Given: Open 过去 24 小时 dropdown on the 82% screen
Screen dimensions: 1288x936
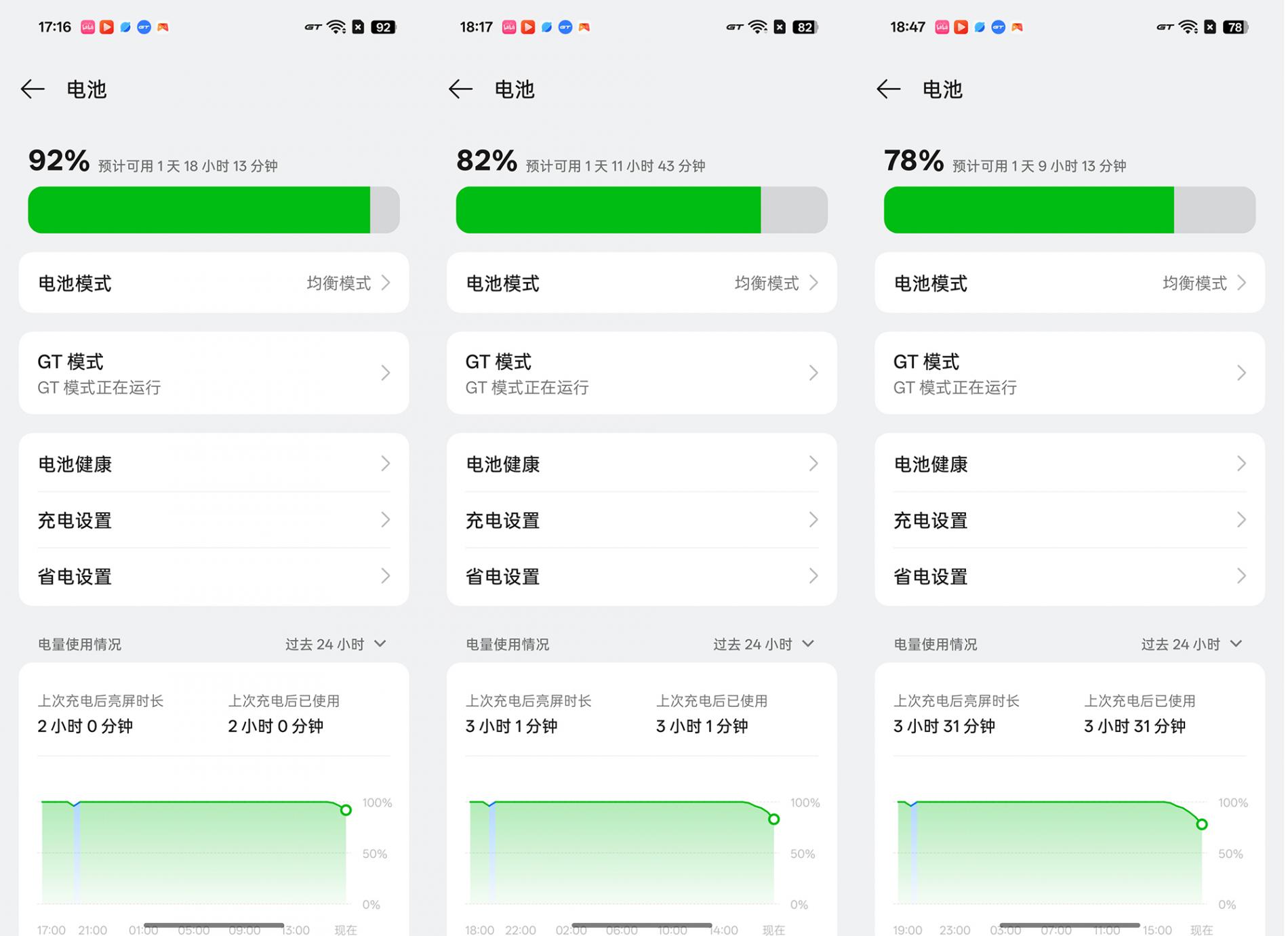Looking at the screenshot, I should [x=763, y=644].
